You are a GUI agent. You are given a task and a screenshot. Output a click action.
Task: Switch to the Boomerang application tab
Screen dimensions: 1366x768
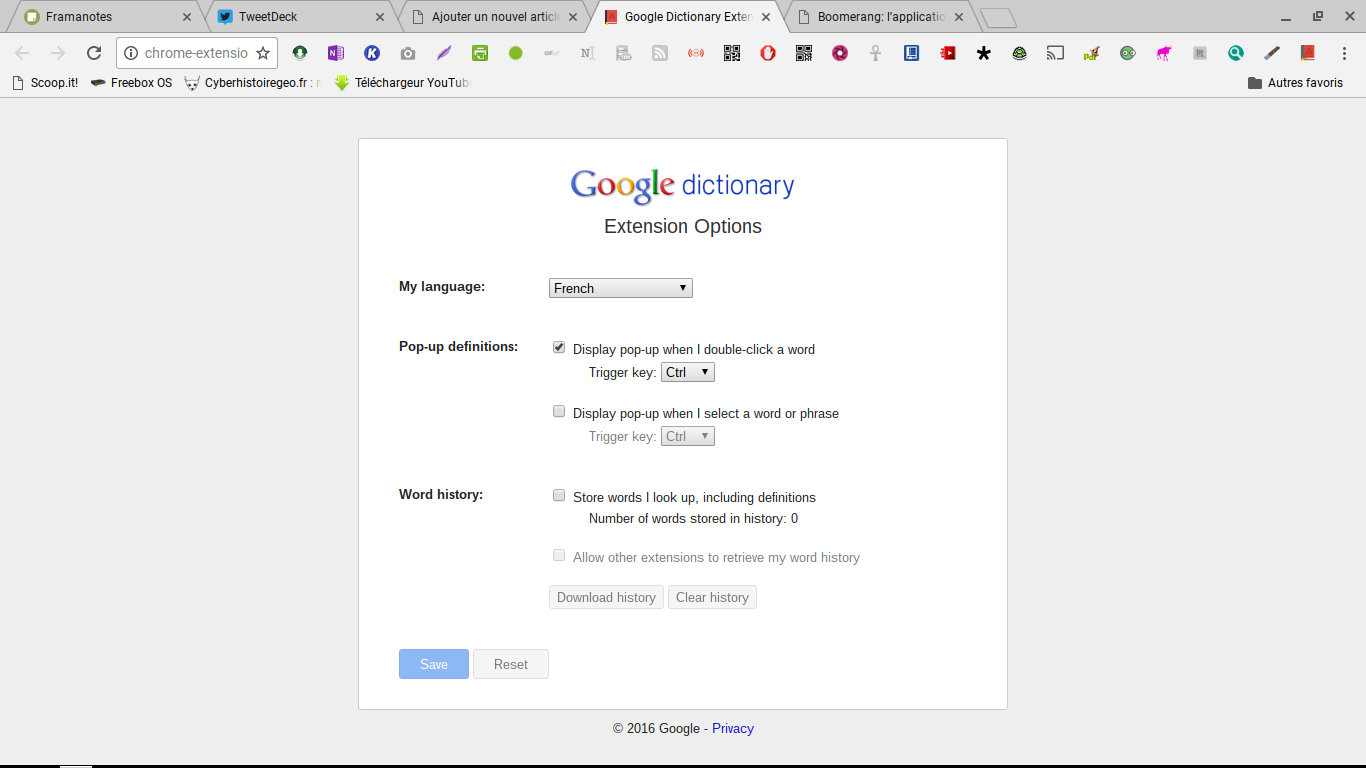coord(880,16)
